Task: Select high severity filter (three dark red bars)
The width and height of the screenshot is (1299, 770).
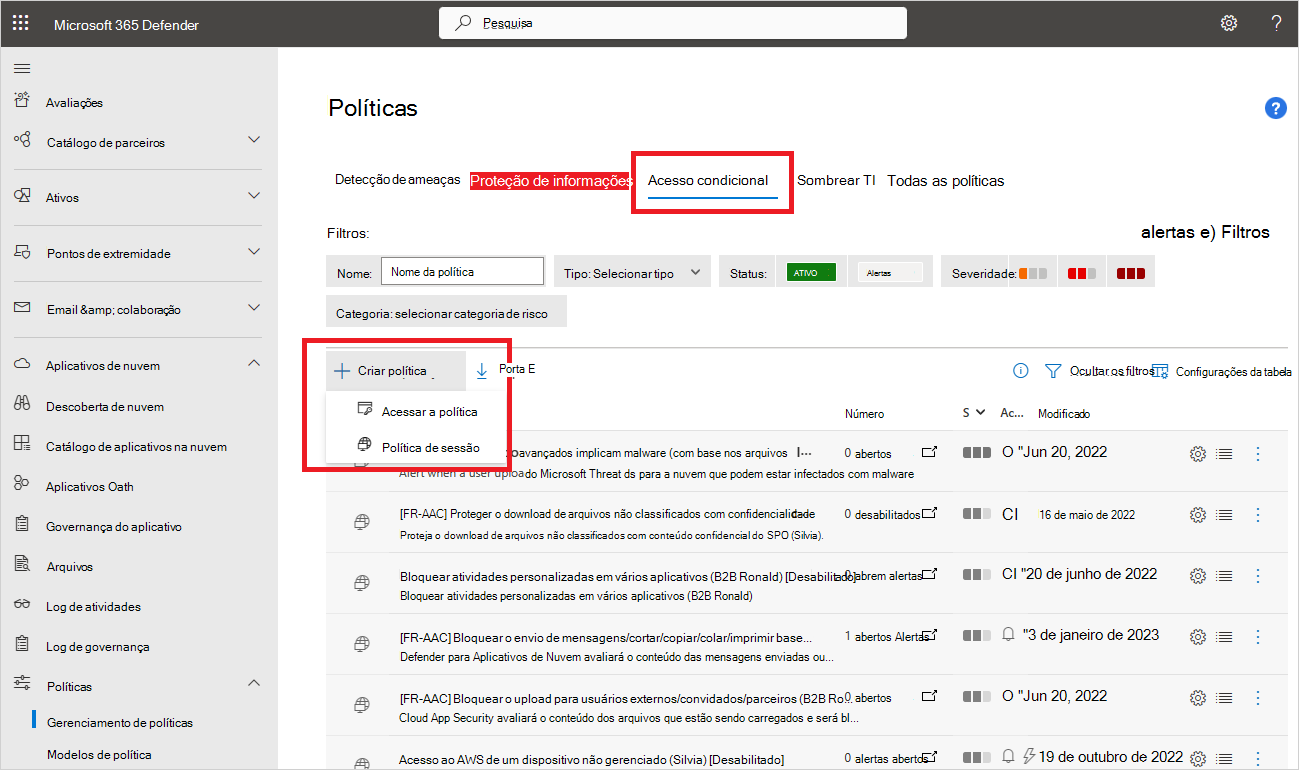Action: (x=1132, y=273)
